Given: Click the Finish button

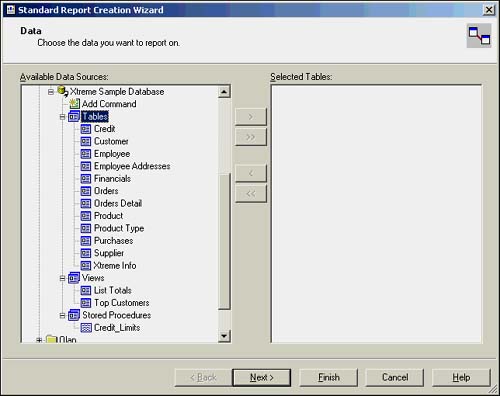Looking at the screenshot, I should click(x=329, y=378).
